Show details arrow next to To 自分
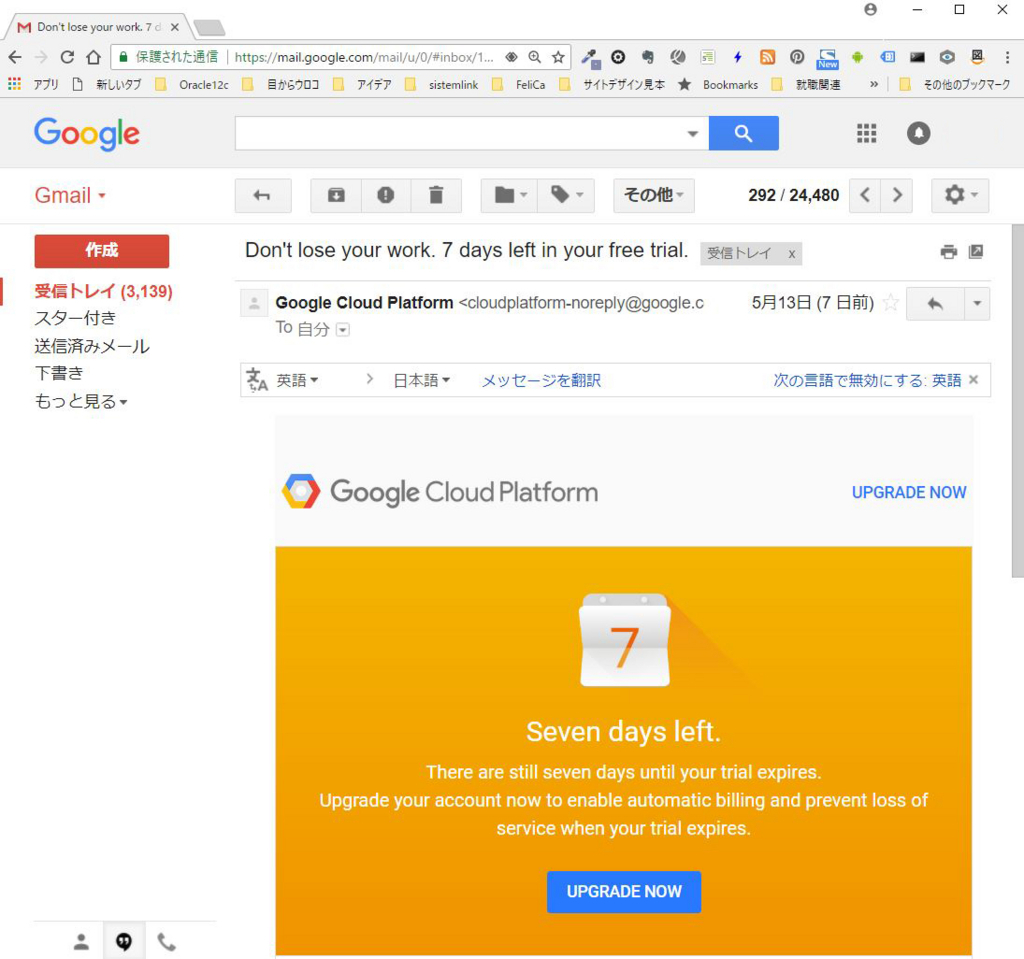Screen dimensions: 1024x959 [x=343, y=330]
